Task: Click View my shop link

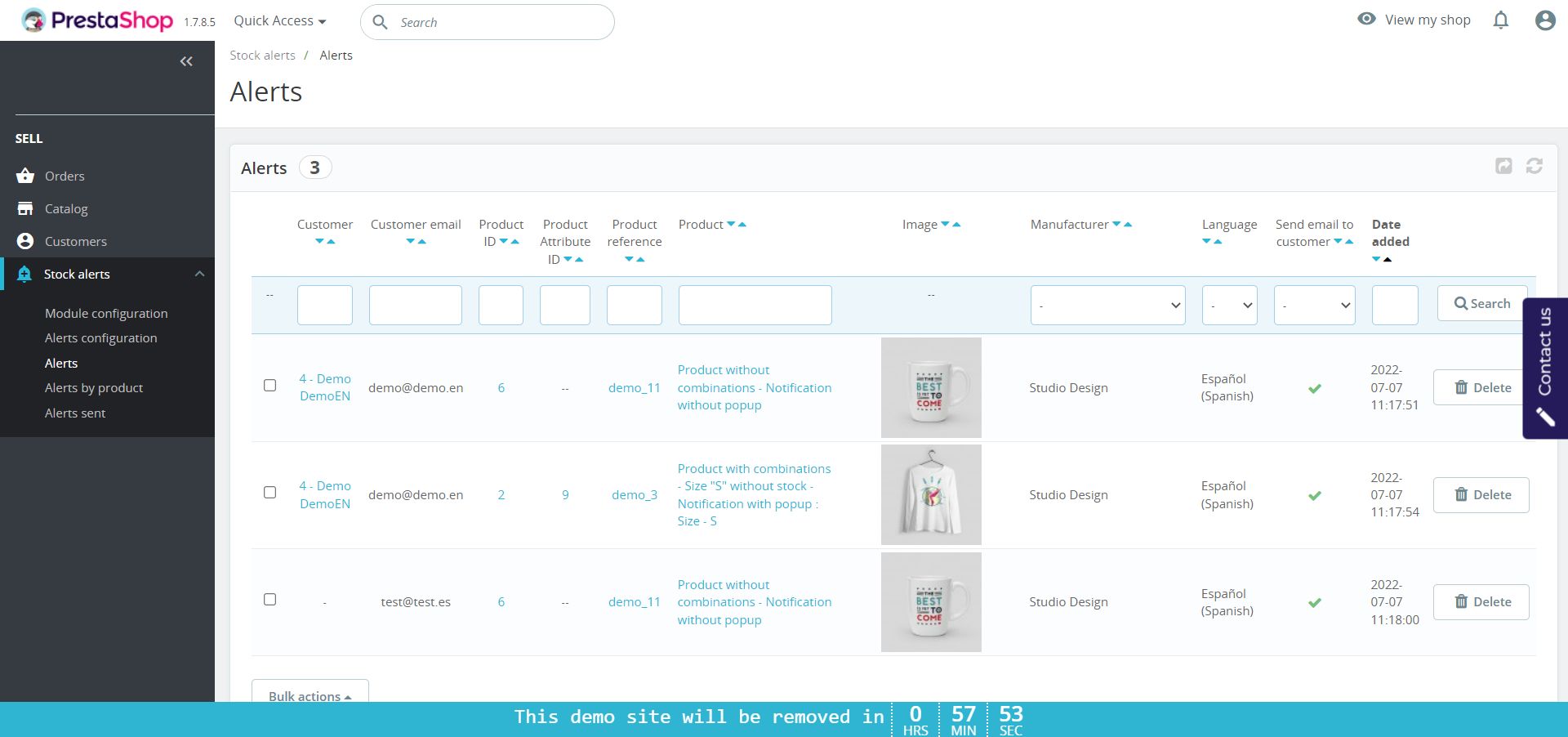Action: 1428,20
